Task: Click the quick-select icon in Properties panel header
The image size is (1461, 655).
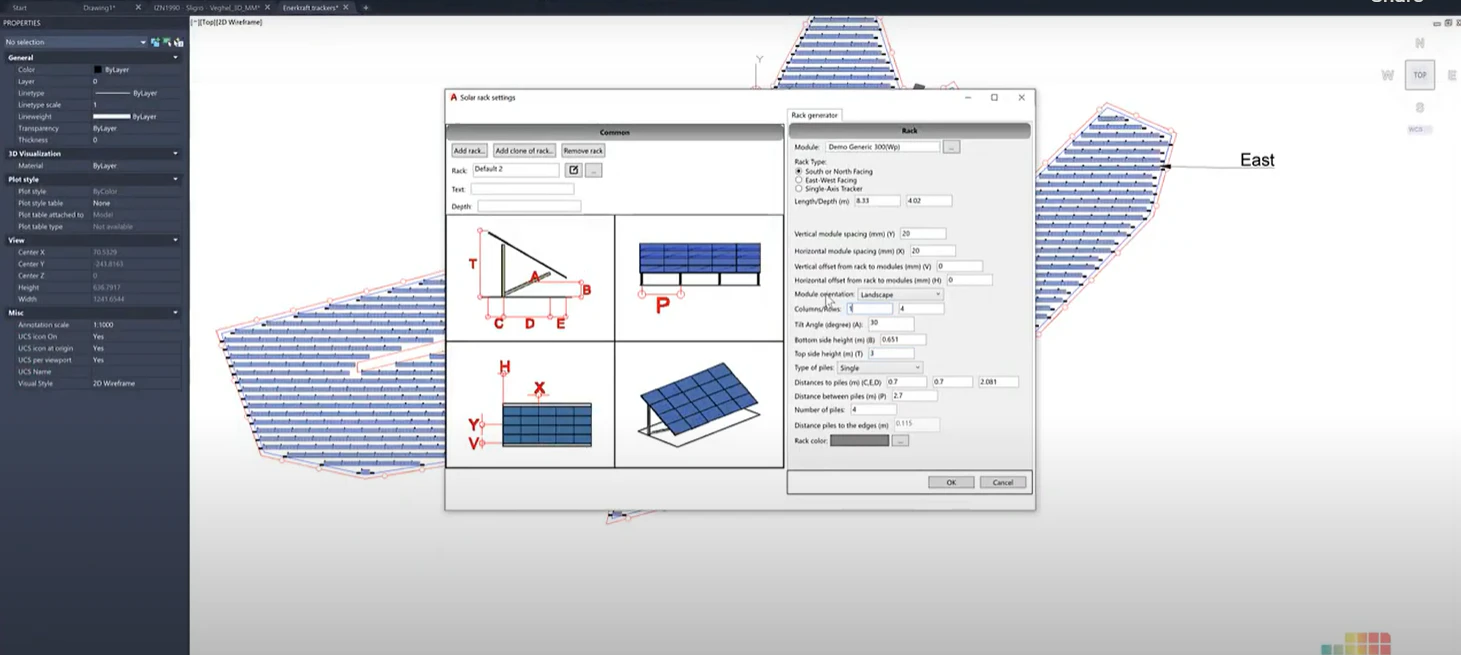Action: (180, 42)
